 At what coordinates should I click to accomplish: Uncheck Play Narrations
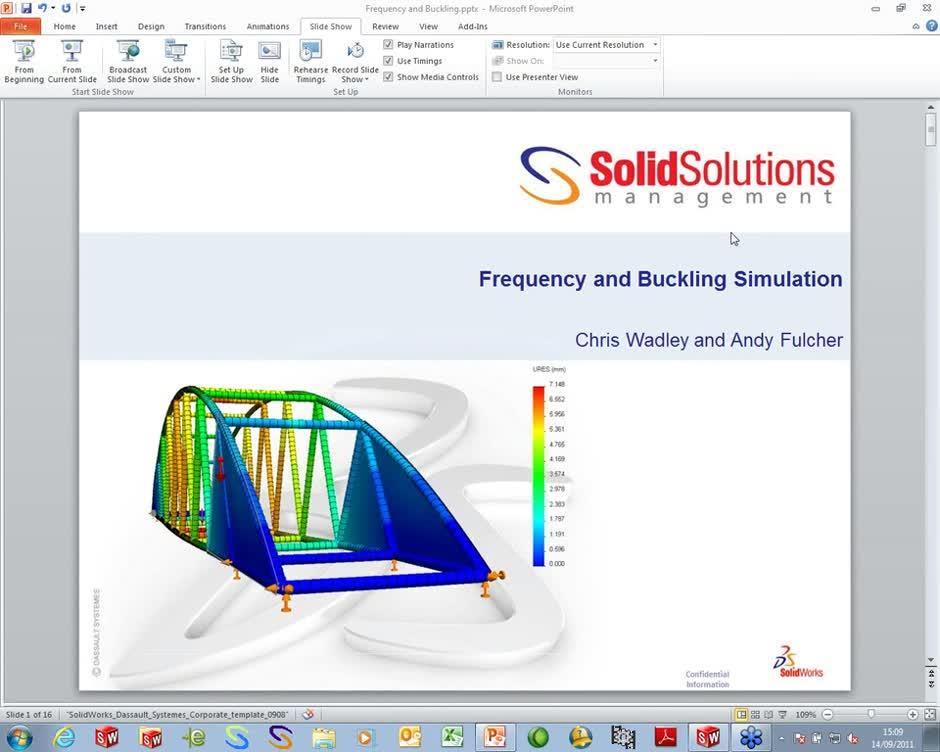[x=388, y=44]
